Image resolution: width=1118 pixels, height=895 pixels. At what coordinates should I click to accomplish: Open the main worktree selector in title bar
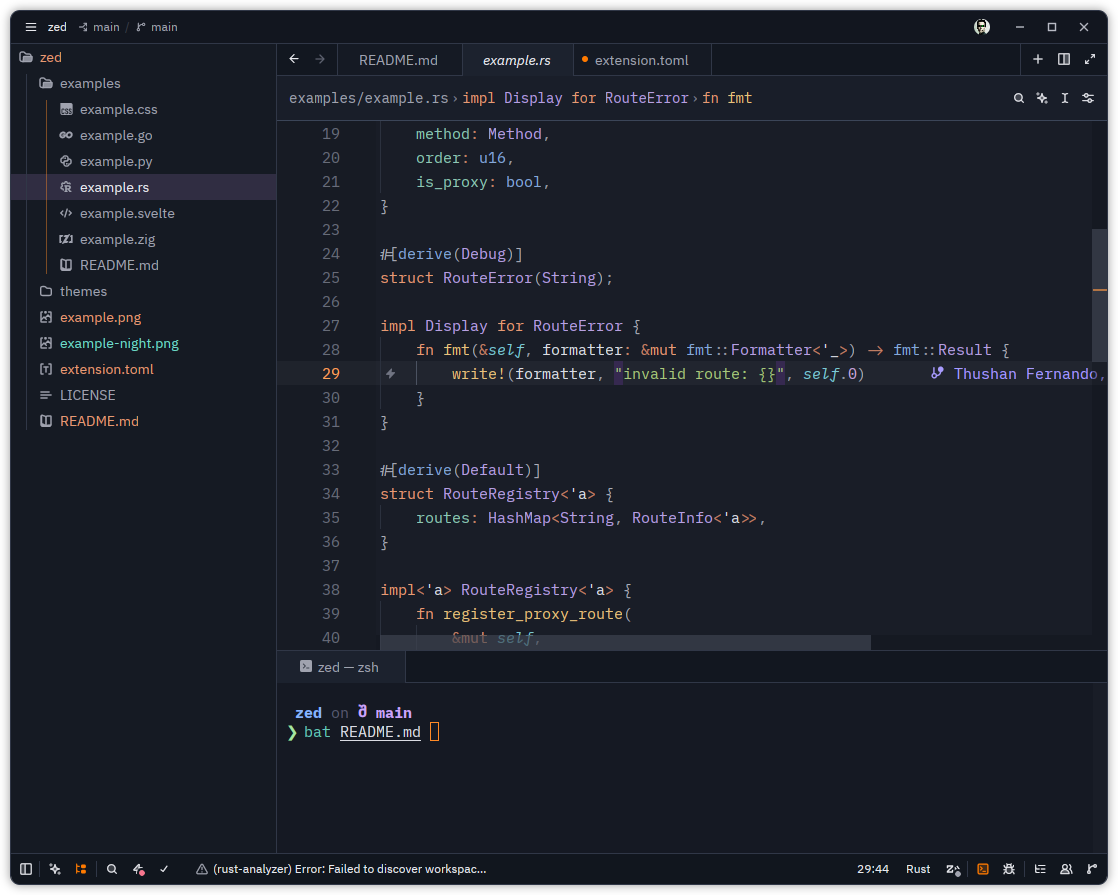coord(99,27)
